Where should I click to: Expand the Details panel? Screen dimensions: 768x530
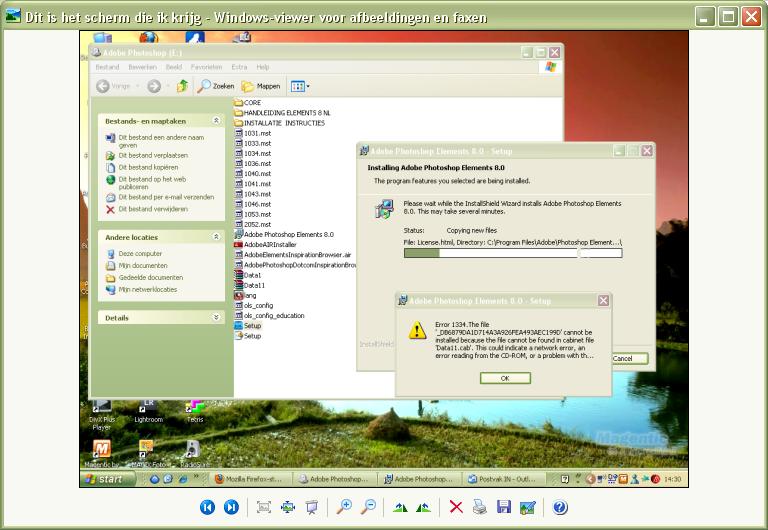(x=216, y=317)
